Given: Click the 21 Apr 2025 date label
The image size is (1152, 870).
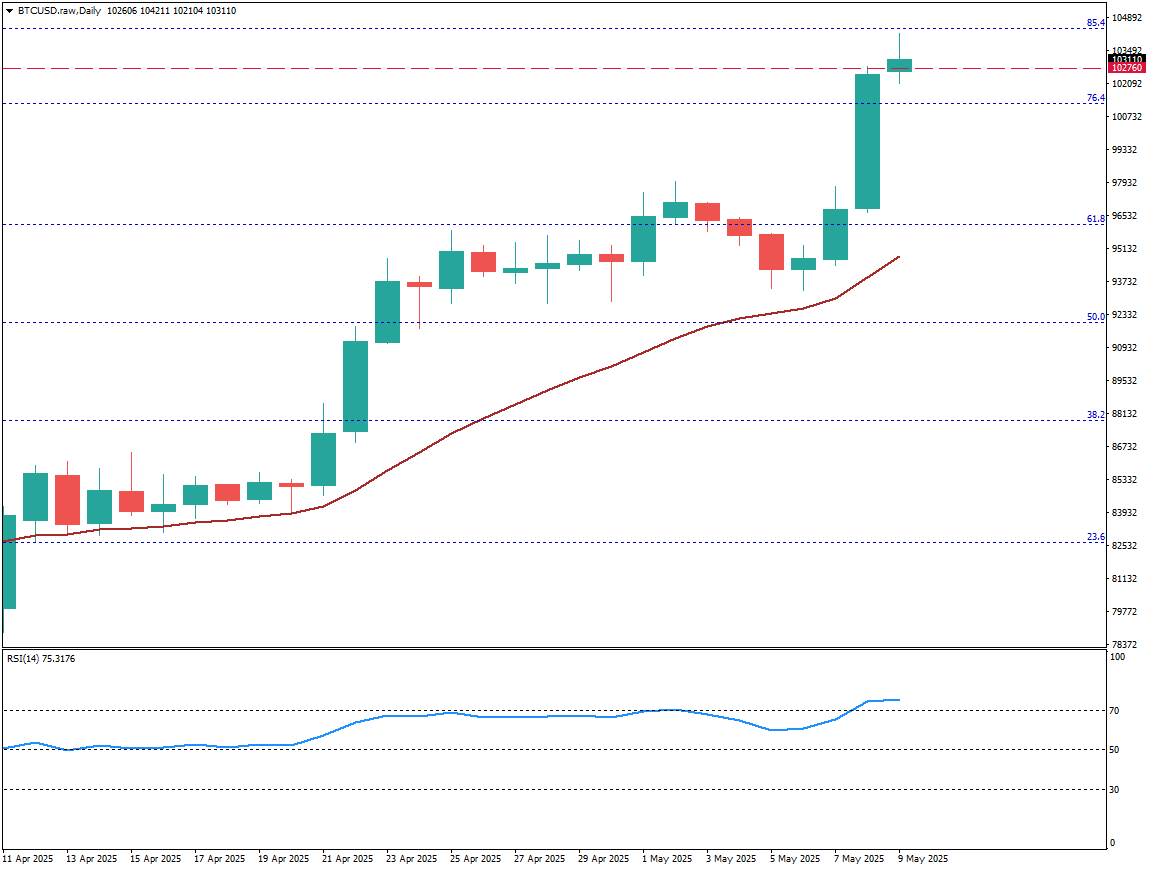Looking at the screenshot, I should pyautogui.click(x=346, y=859).
